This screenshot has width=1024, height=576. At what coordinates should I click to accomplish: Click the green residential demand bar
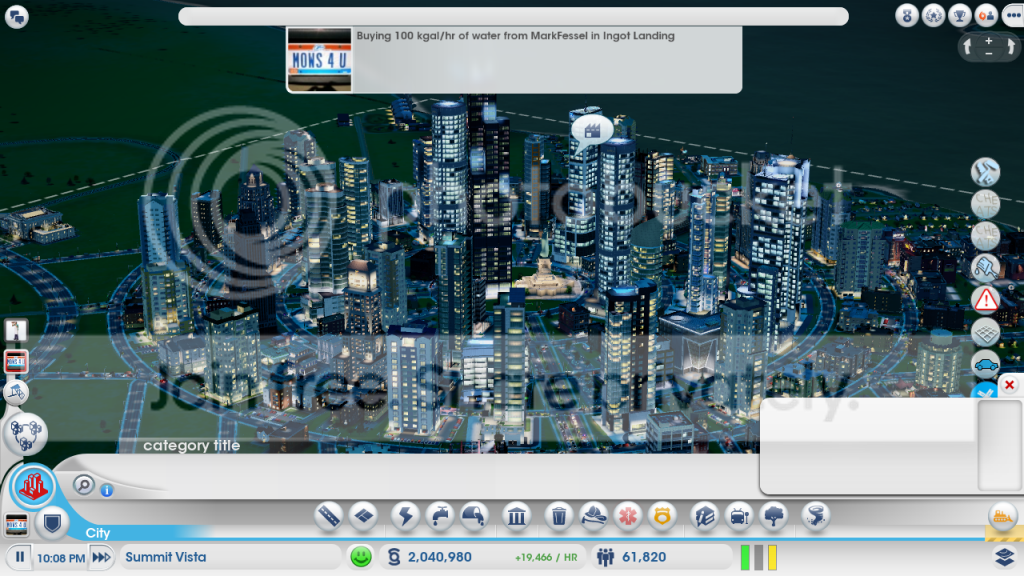745,558
